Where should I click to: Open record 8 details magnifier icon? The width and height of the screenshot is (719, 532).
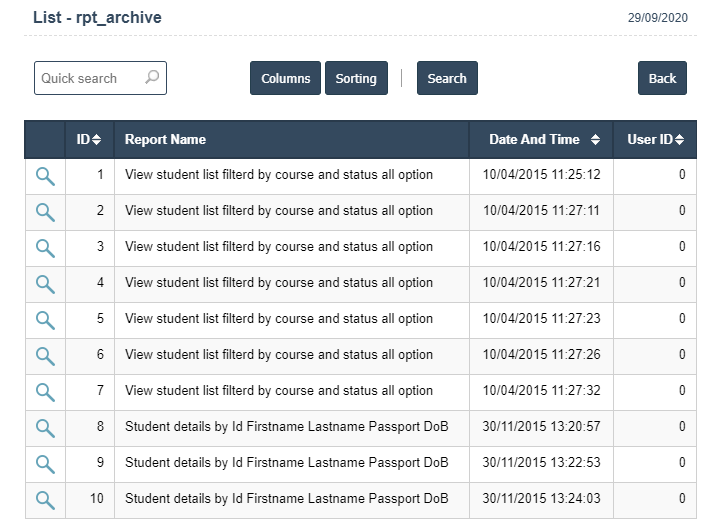45,428
